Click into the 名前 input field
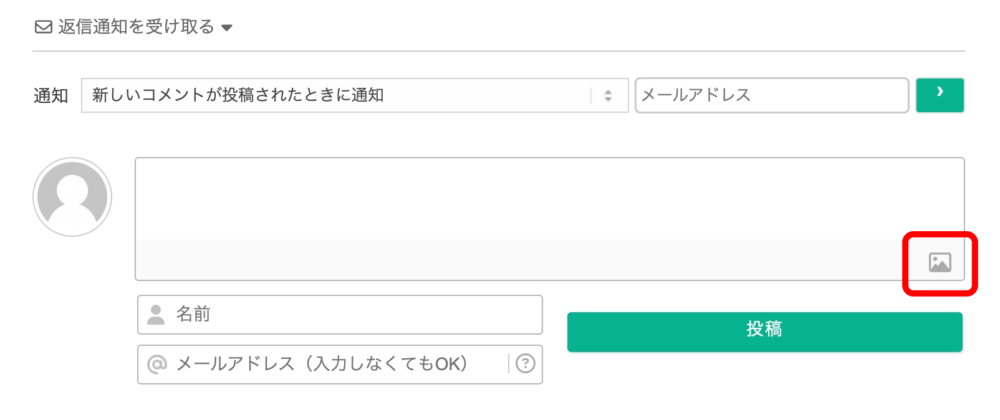1000x420 pixels. (340, 314)
